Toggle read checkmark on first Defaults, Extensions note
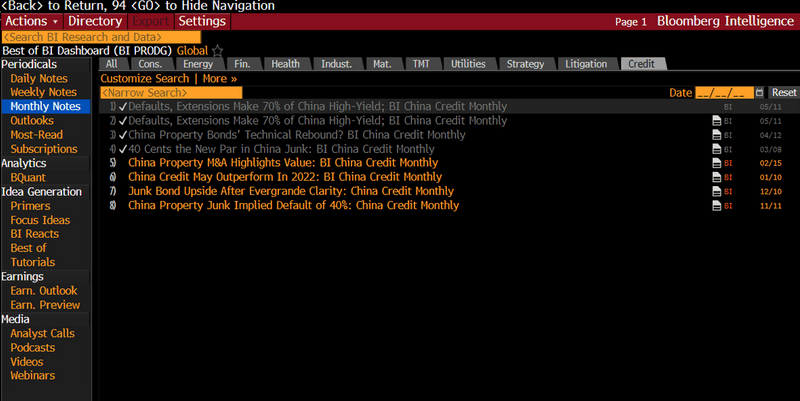 [123, 106]
